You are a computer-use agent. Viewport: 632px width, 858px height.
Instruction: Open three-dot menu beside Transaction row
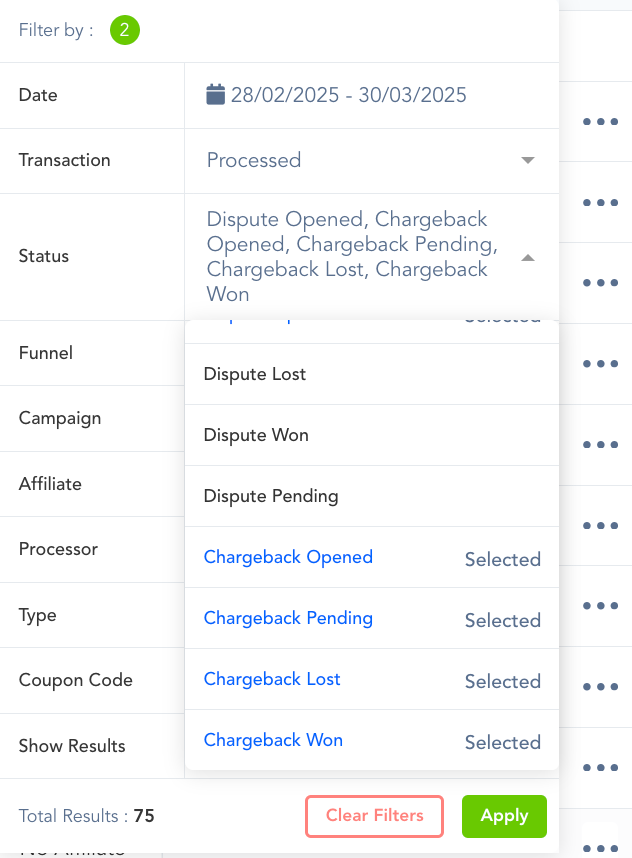coord(600,202)
